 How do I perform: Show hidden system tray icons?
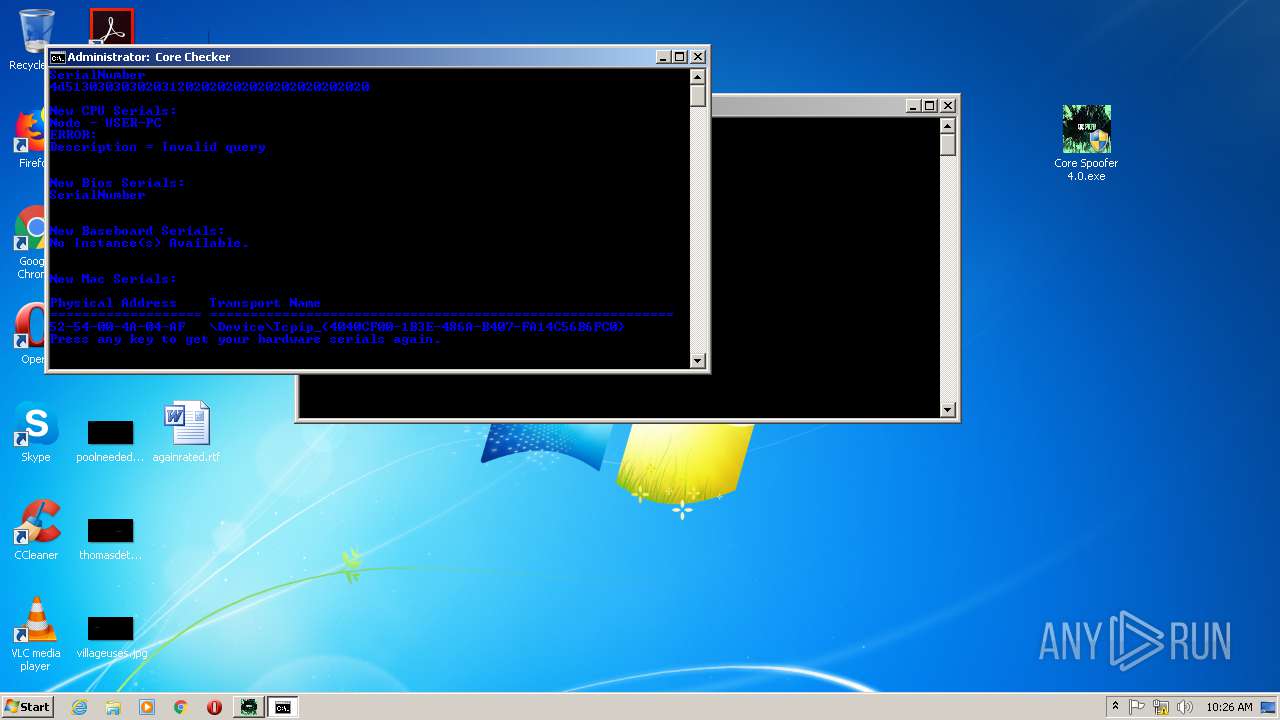pos(1115,707)
